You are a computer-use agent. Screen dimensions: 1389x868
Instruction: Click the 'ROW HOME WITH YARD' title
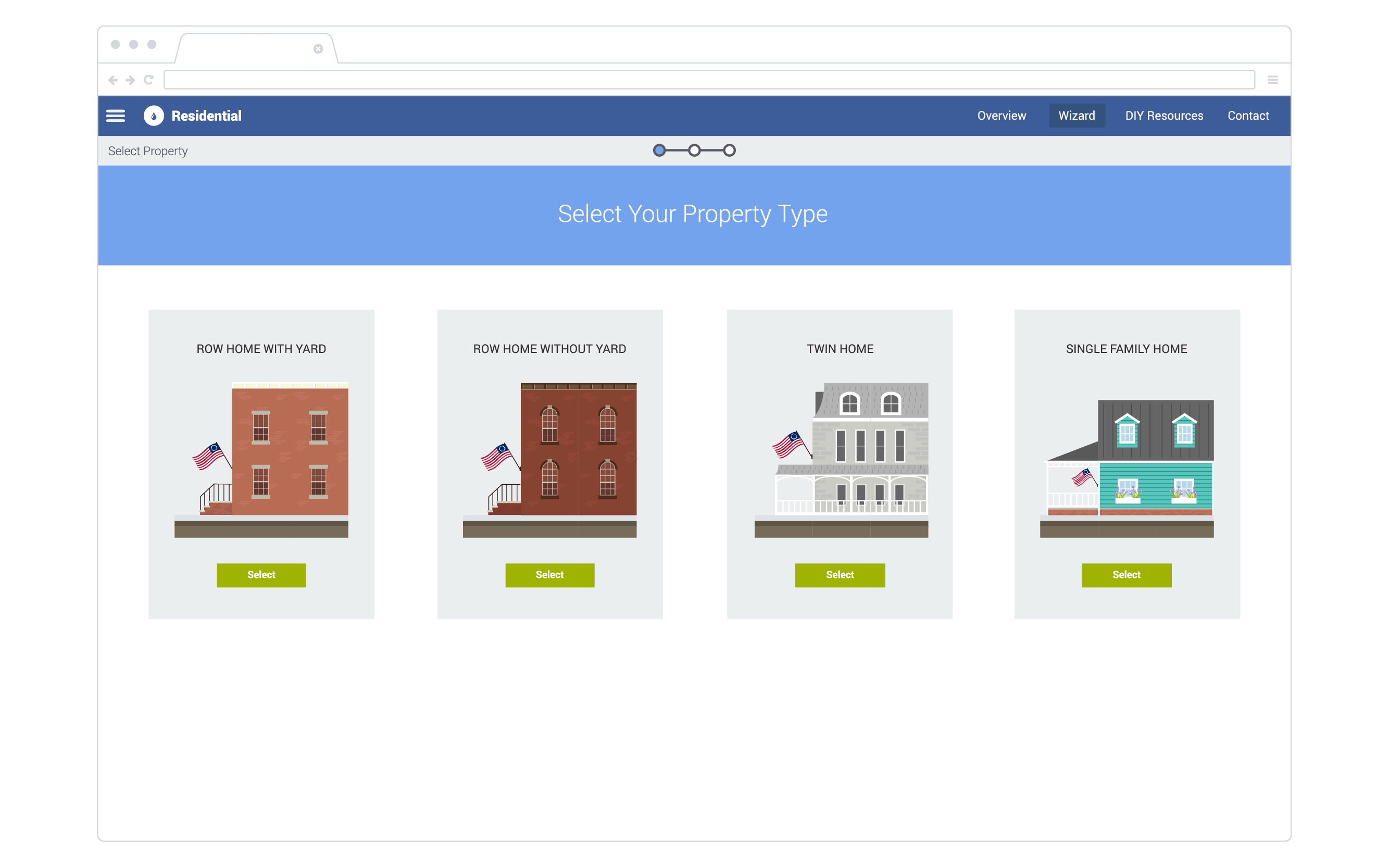[261, 349]
